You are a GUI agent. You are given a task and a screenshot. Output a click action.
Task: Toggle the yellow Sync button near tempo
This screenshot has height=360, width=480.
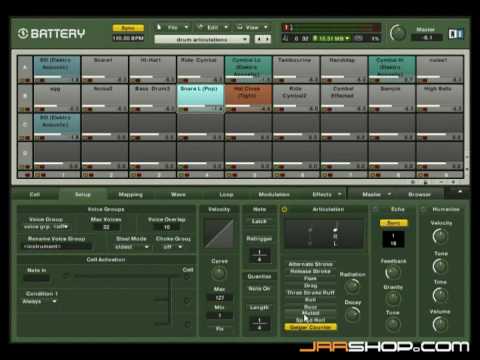[x=128, y=28]
